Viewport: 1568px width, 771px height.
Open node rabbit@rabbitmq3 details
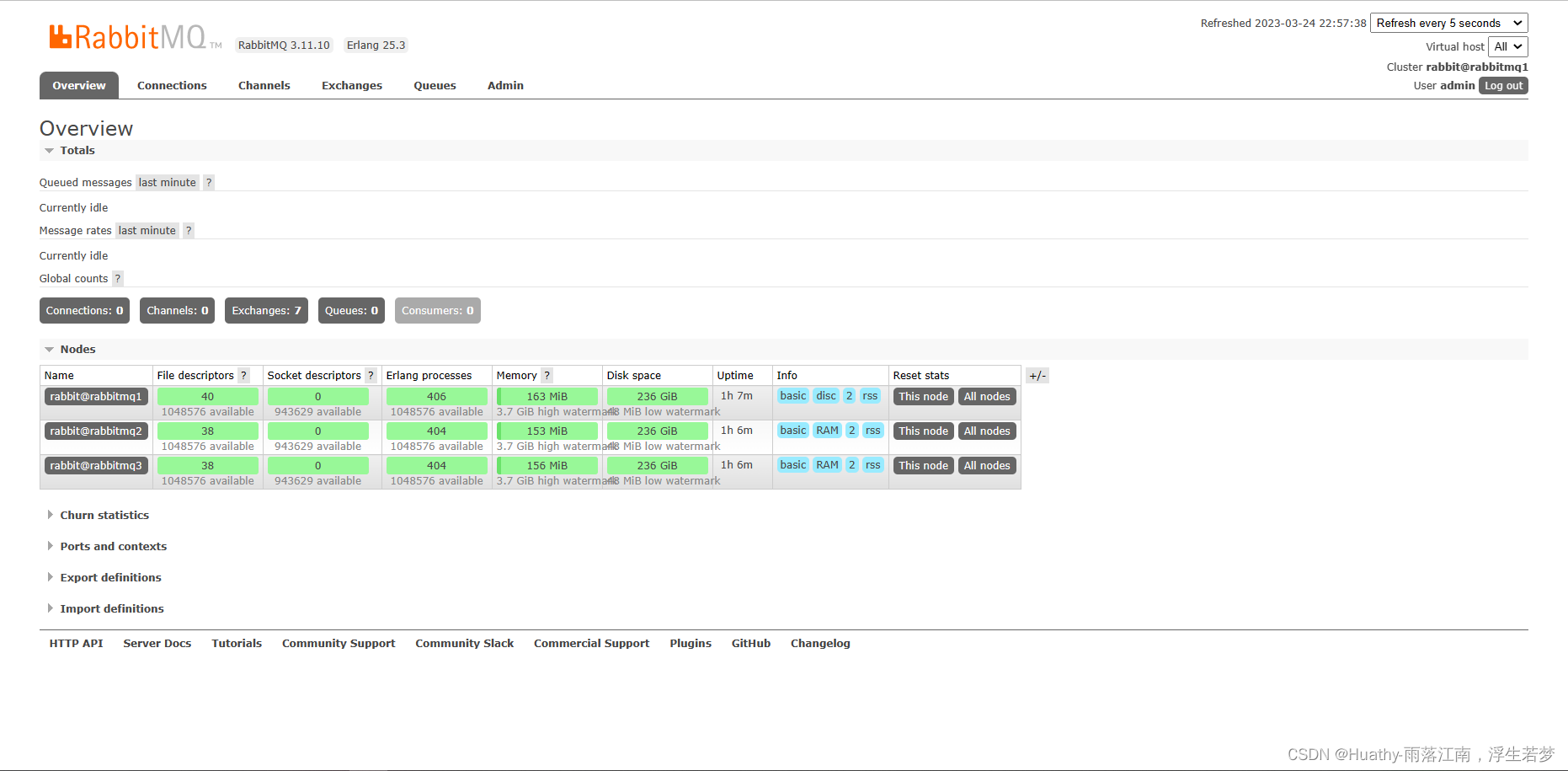coord(96,465)
